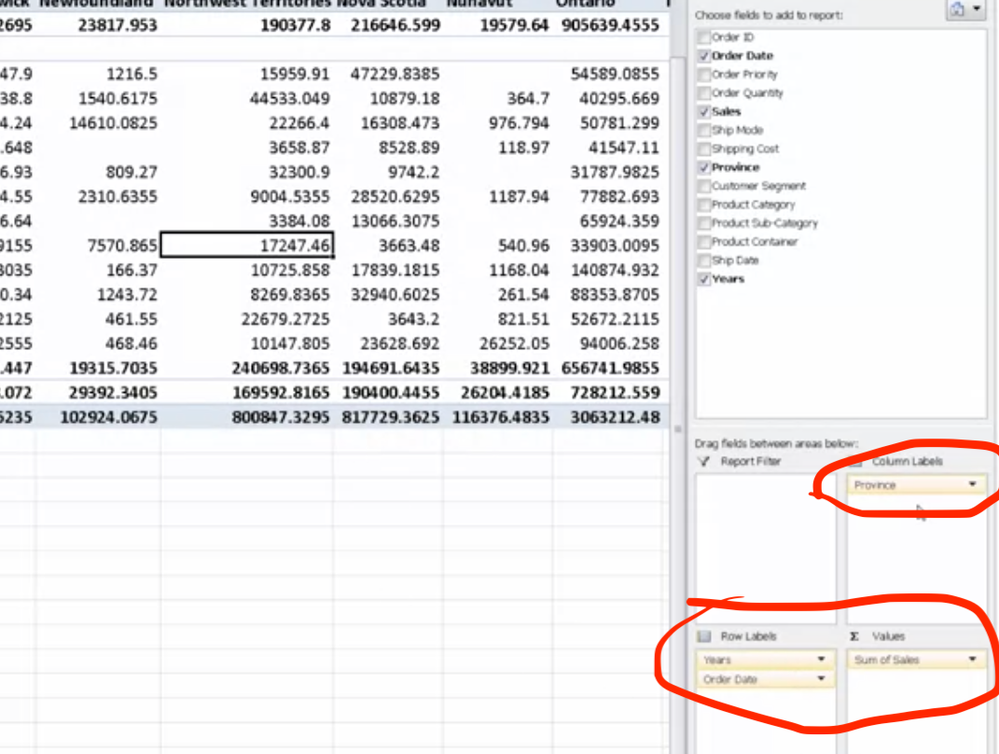
Task: Uncheck the Sales field checkbox
Action: point(704,112)
